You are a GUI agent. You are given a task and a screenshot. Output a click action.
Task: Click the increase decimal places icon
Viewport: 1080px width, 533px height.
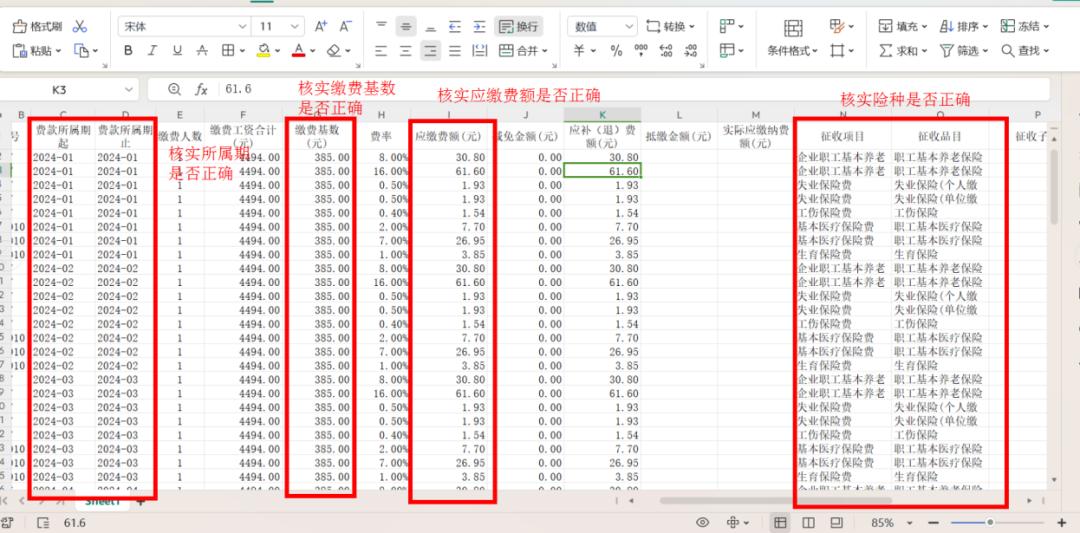pos(666,50)
